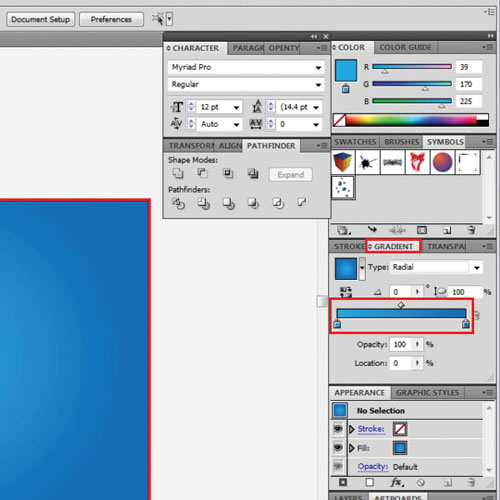Screen dimensions: 500x500
Task: Expand the Fill attribute triangle
Action: 352,448
